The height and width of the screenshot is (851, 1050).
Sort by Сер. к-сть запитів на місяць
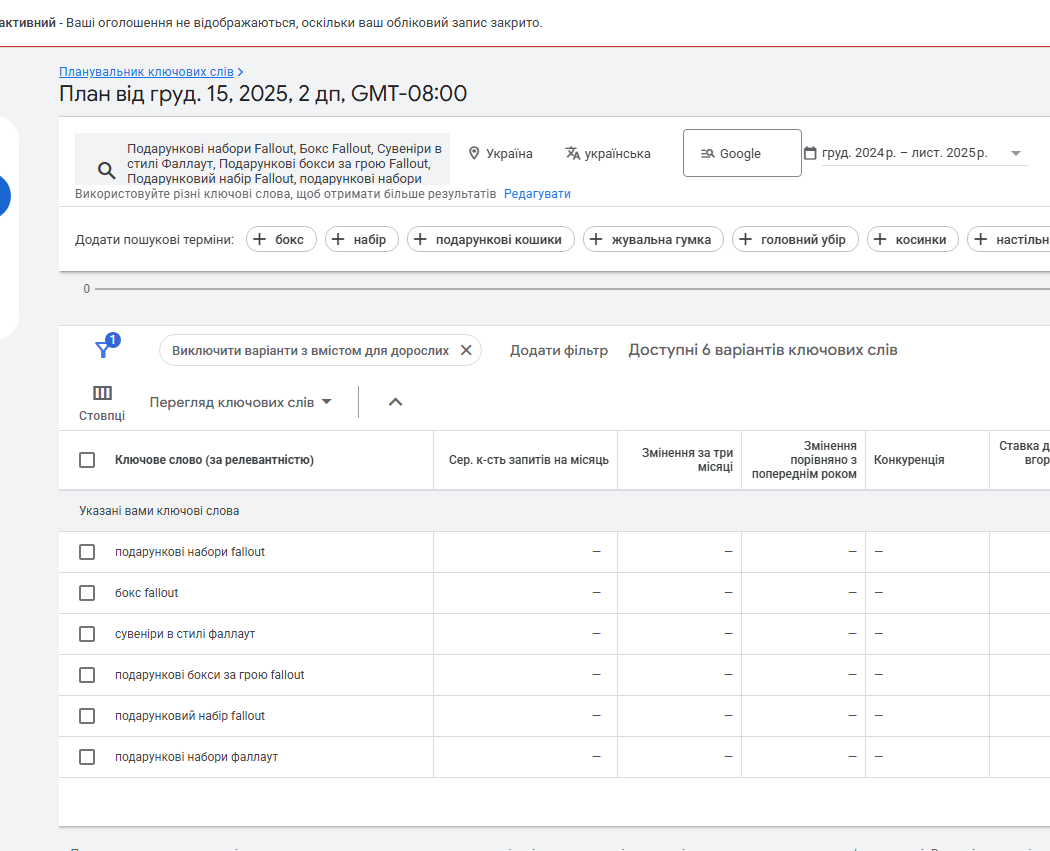click(528, 460)
